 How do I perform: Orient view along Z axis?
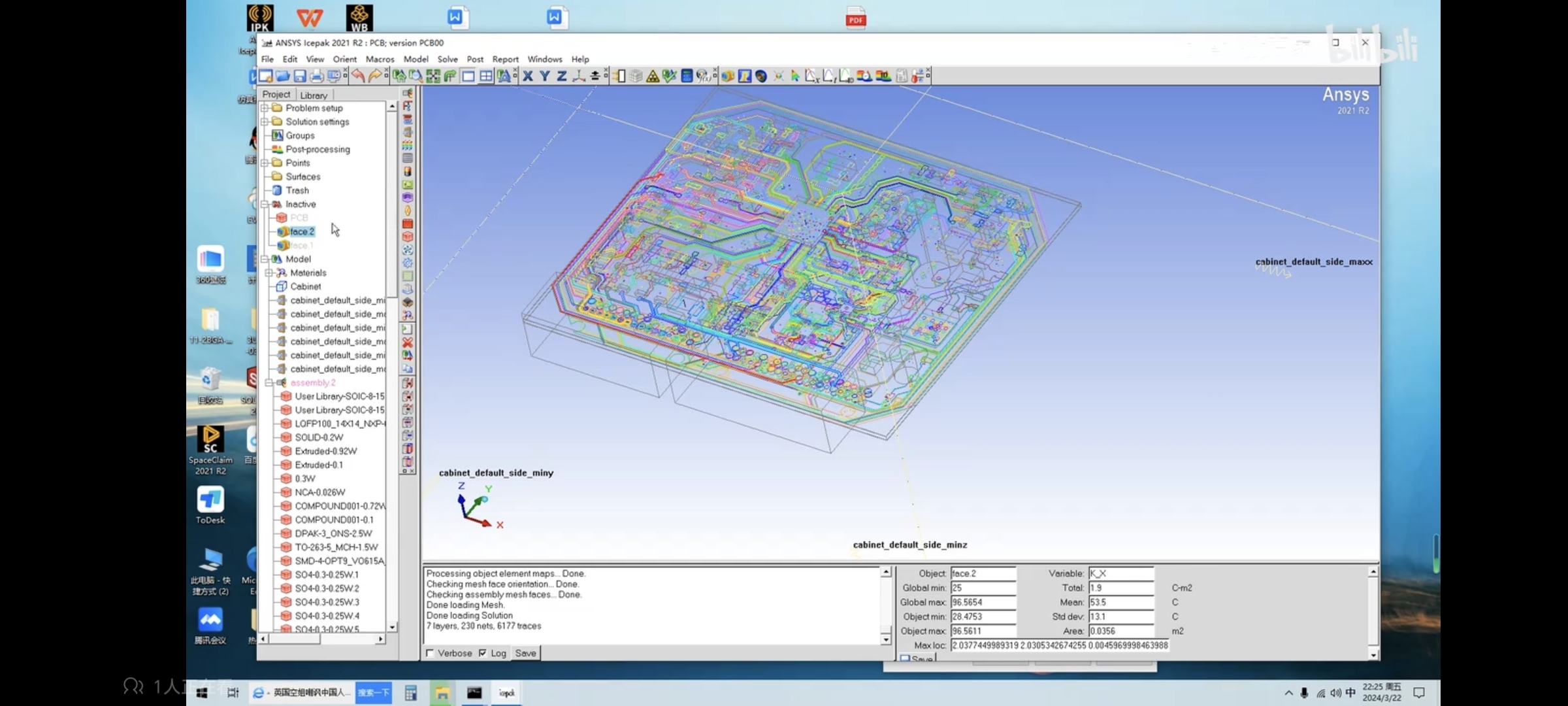[561, 76]
